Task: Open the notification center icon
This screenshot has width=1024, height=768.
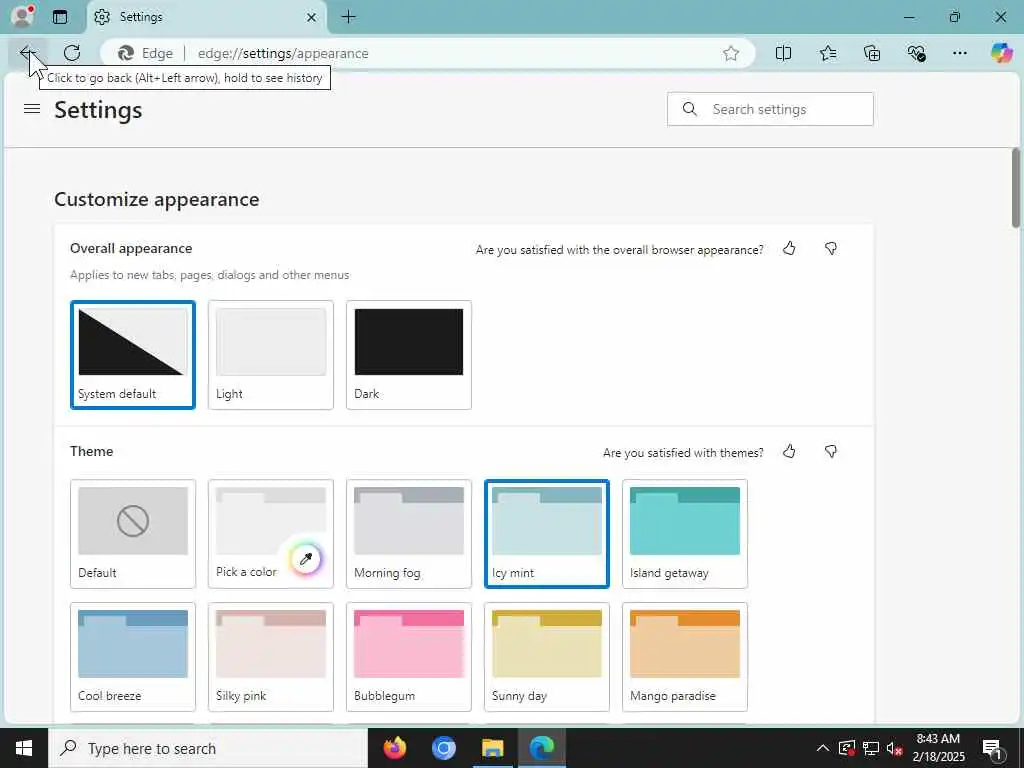Action: (x=991, y=748)
